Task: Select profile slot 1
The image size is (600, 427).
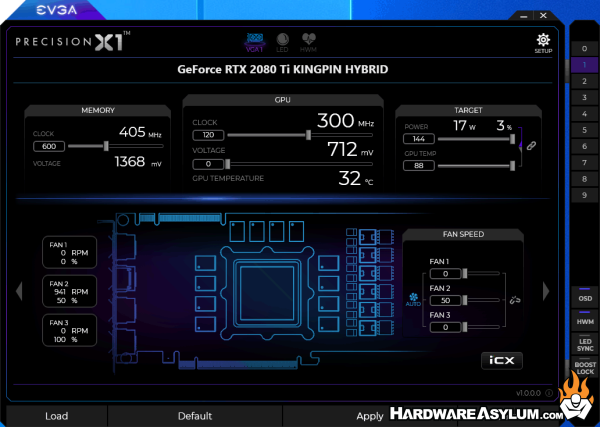Action: click(x=584, y=65)
